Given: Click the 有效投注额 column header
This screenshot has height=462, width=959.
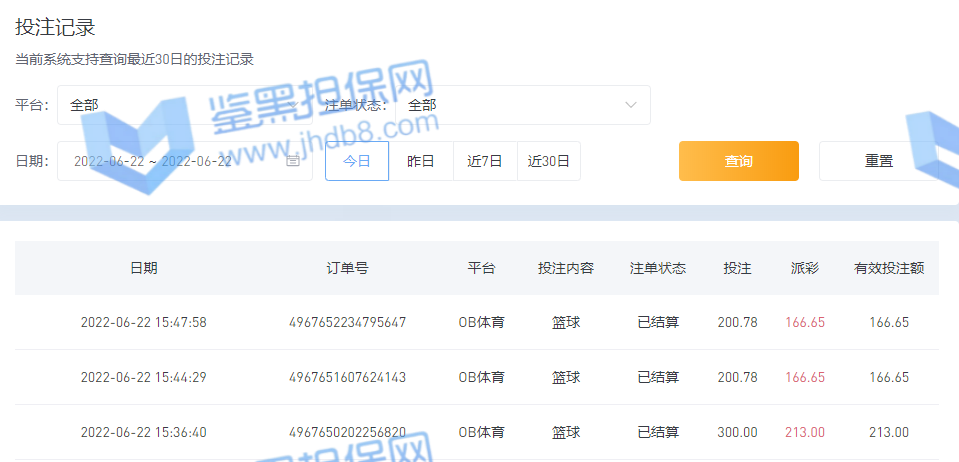Looking at the screenshot, I should tap(888, 268).
